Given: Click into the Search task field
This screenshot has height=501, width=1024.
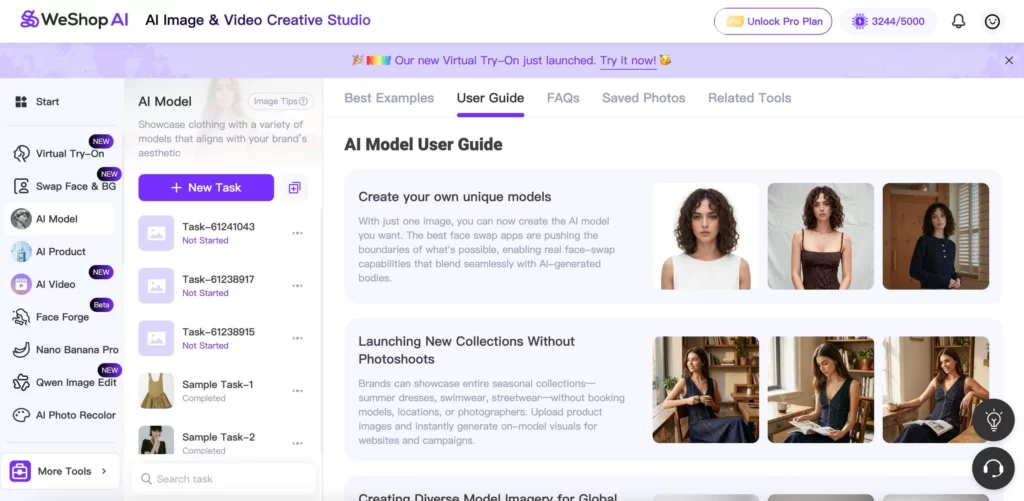Looking at the screenshot, I should 224,479.
